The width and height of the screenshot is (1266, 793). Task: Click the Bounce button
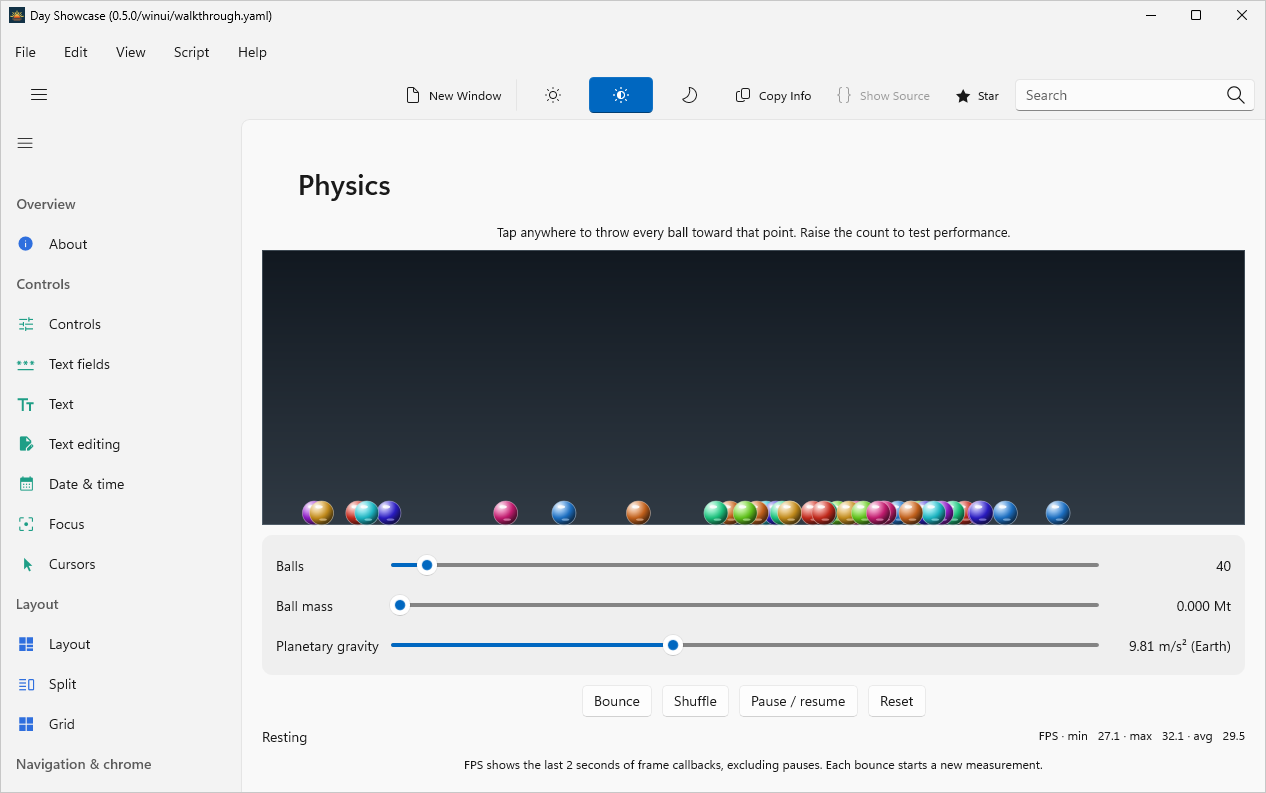617,701
